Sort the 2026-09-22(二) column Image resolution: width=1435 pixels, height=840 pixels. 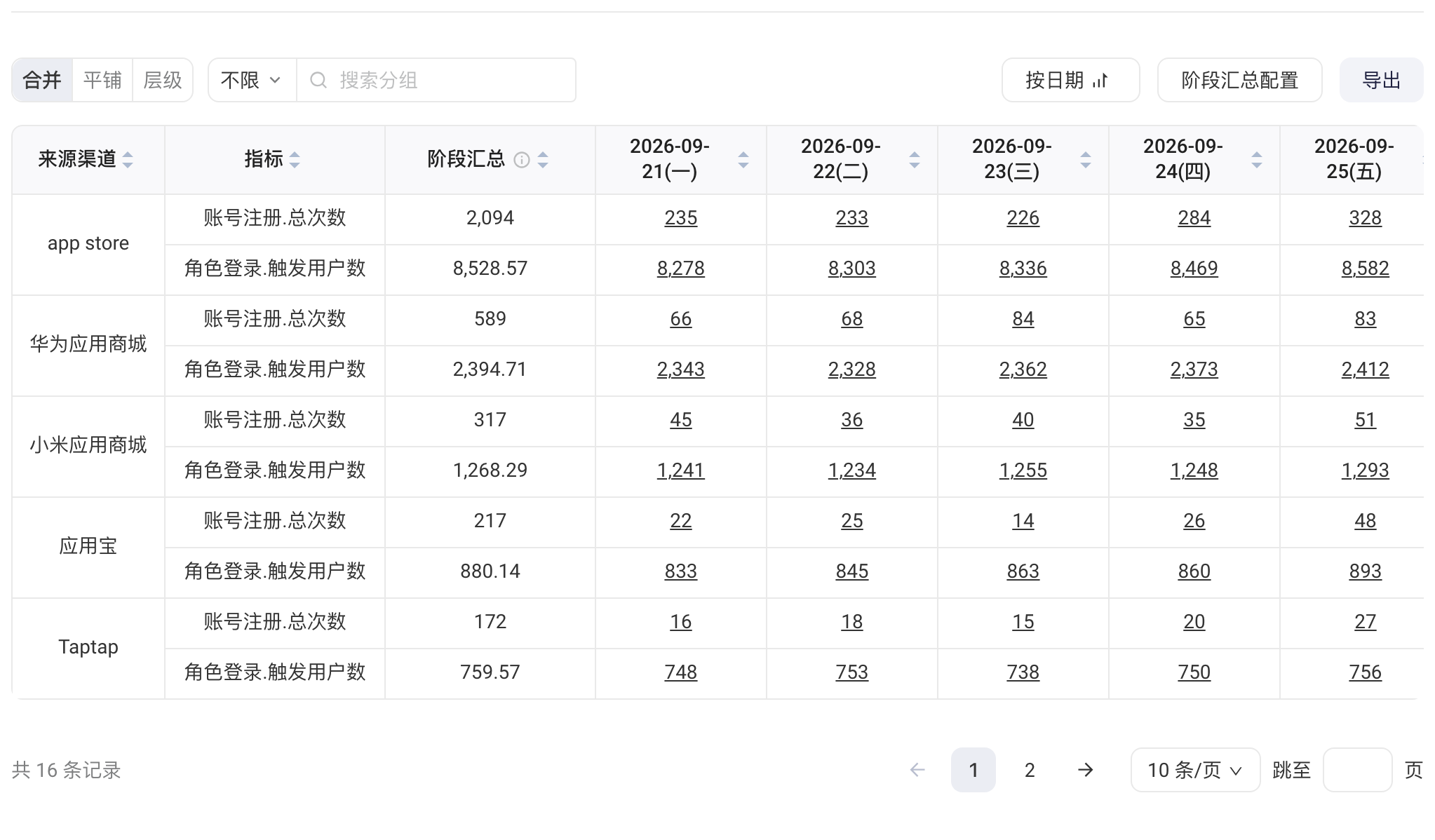(915, 160)
